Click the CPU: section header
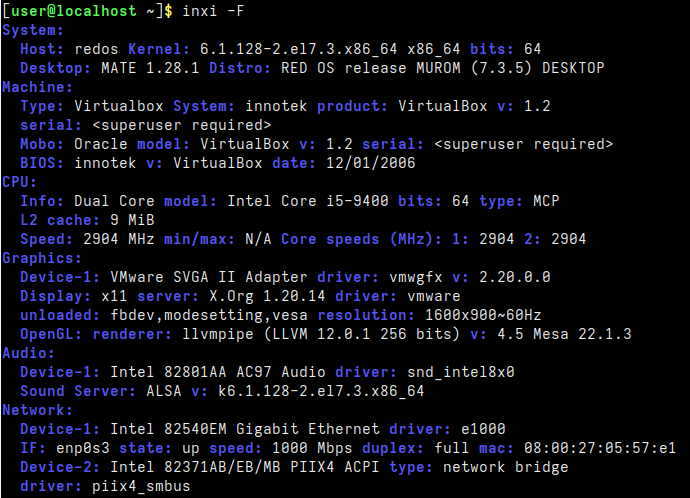690x498 pixels. (x=19, y=182)
